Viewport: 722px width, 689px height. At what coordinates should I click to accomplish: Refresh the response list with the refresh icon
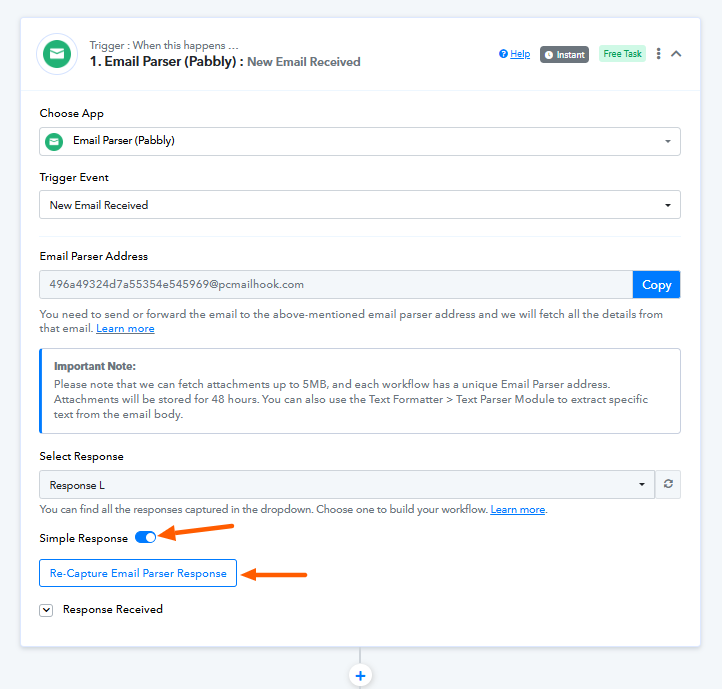[x=668, y=484]
